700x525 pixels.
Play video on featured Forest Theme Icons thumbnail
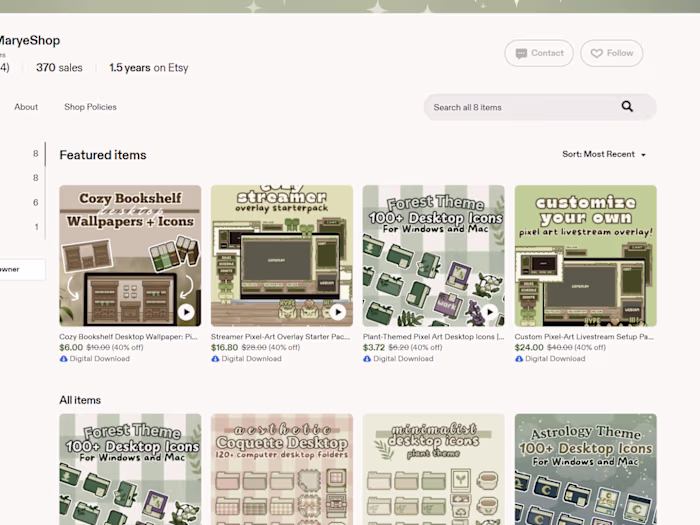pyautogui.click(x=490, y=312)
